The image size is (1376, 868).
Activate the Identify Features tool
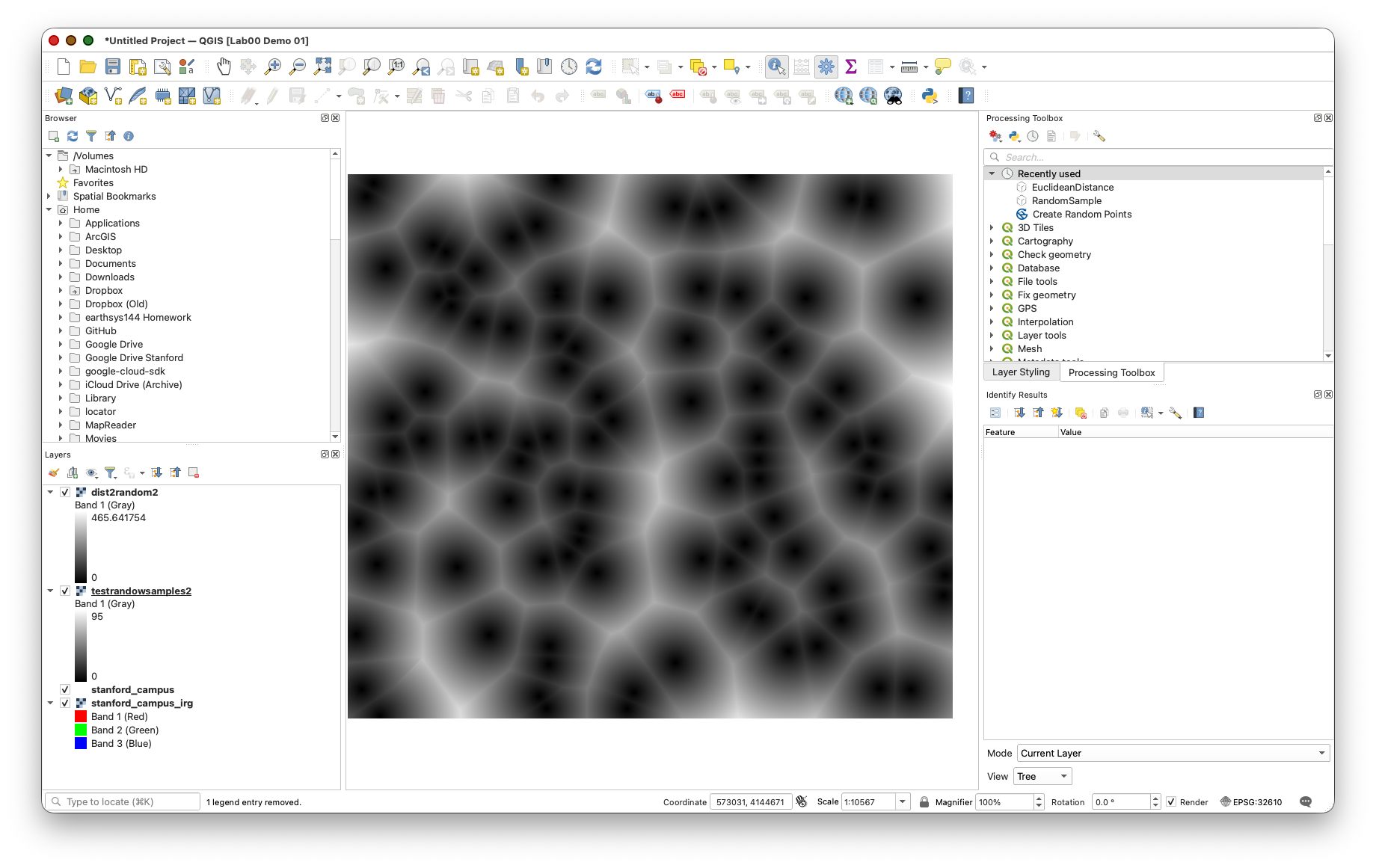point(776,67)
